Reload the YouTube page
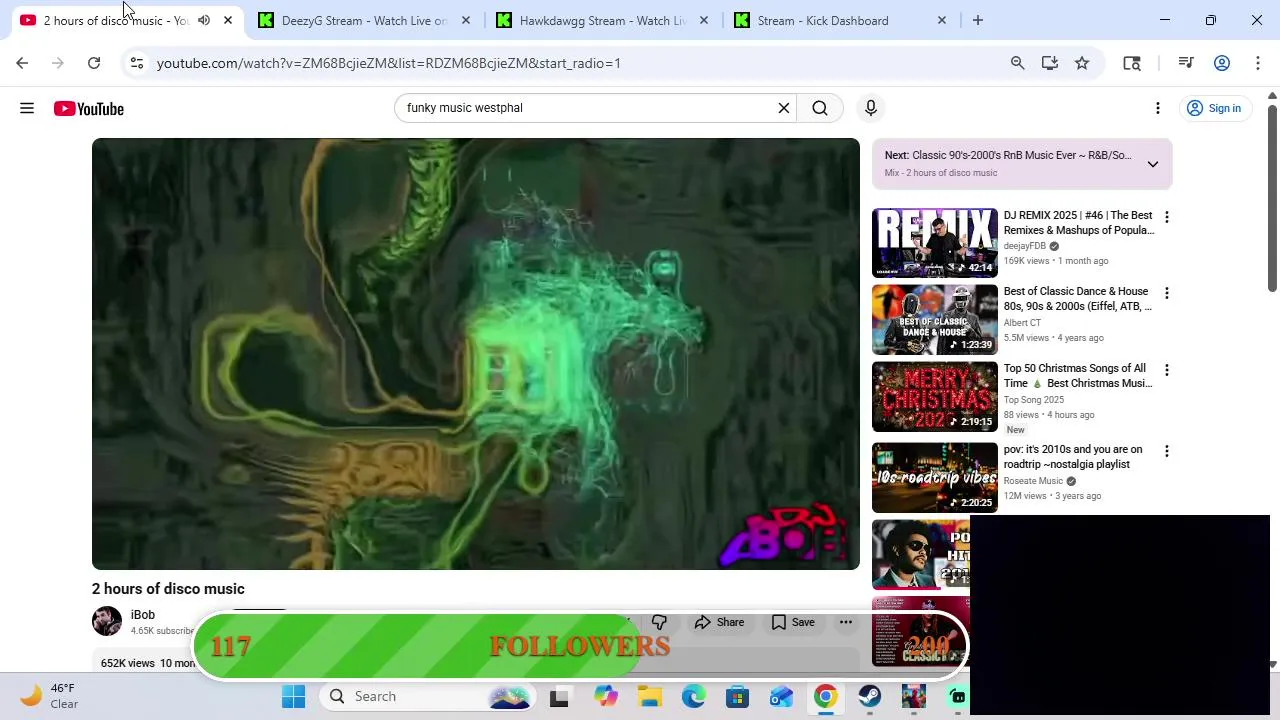1280x720 pixels. coord(94,63)
